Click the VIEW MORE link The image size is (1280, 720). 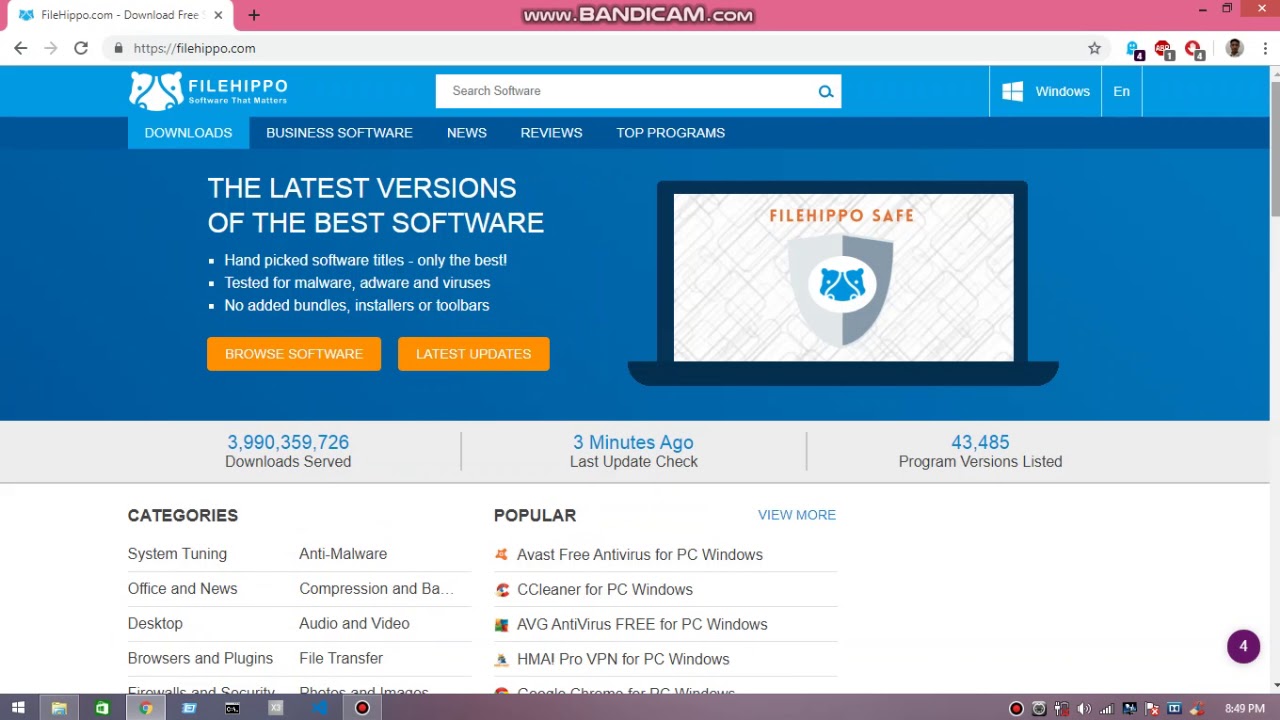[x=797, y=515]
